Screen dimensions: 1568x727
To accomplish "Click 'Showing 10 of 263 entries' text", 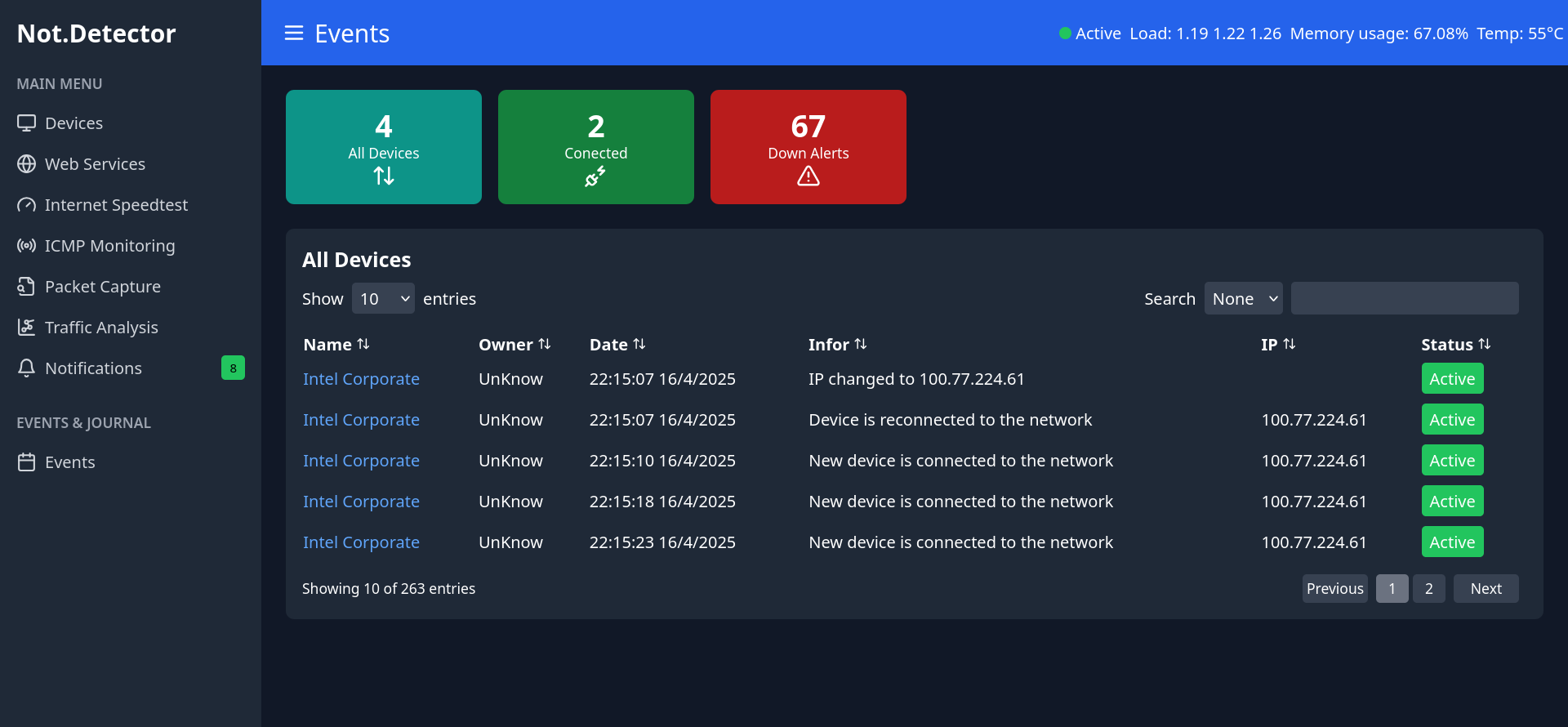I will pos(389,588).
